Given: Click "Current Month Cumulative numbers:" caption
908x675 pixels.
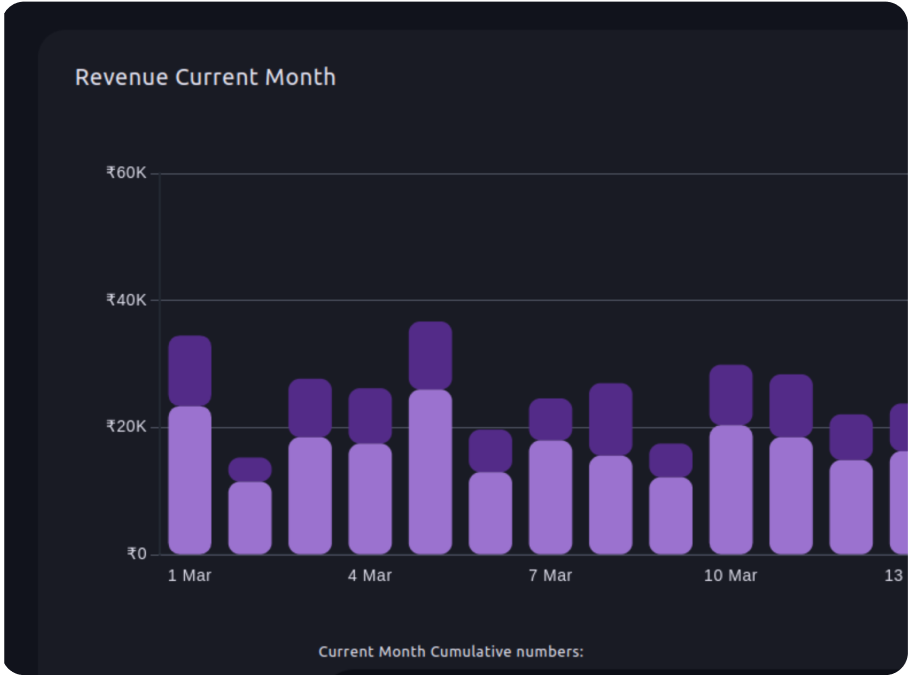Looking at the screenshot, I should pos(451,652).
